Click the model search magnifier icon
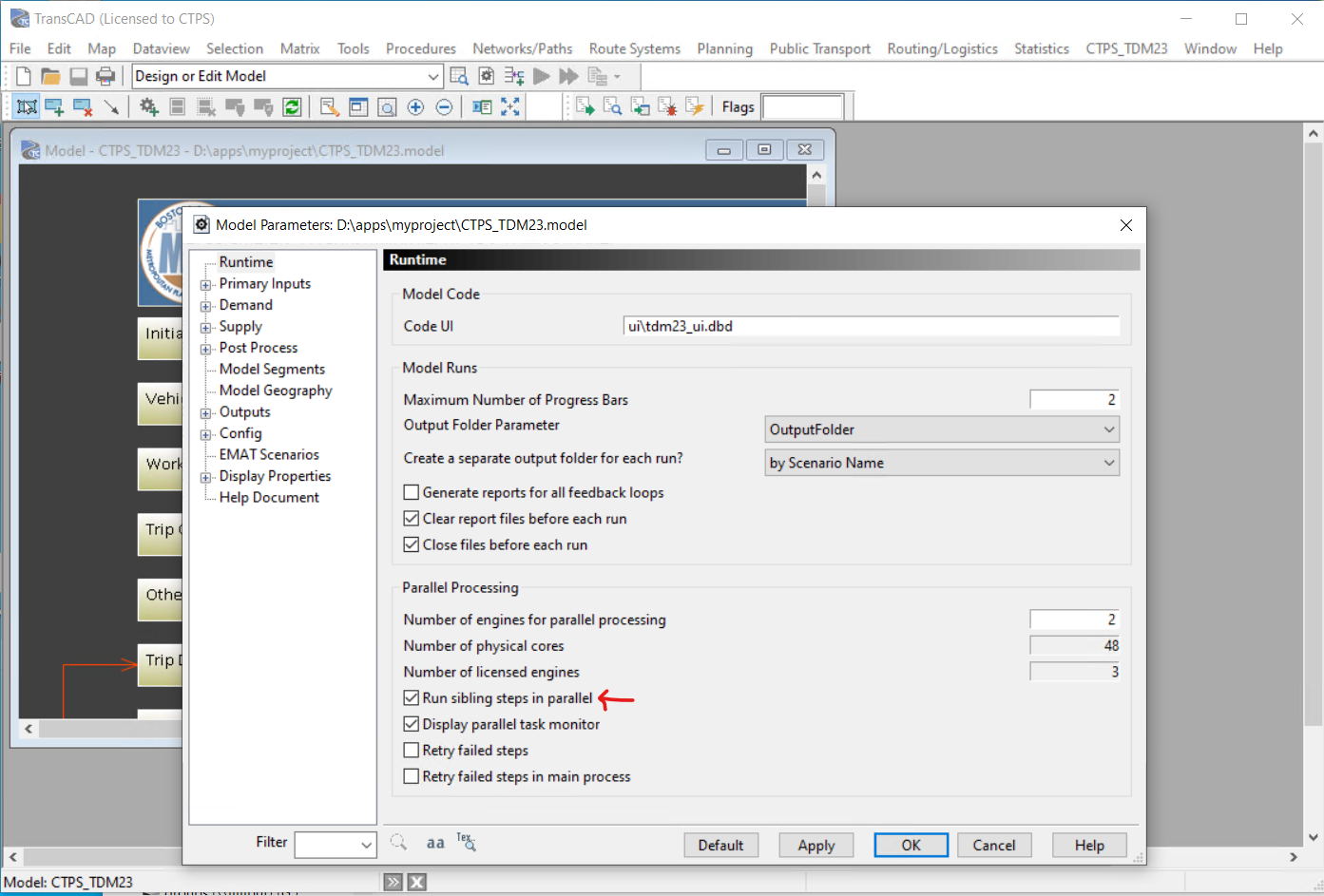1324x896 pixels. point(459,76)
